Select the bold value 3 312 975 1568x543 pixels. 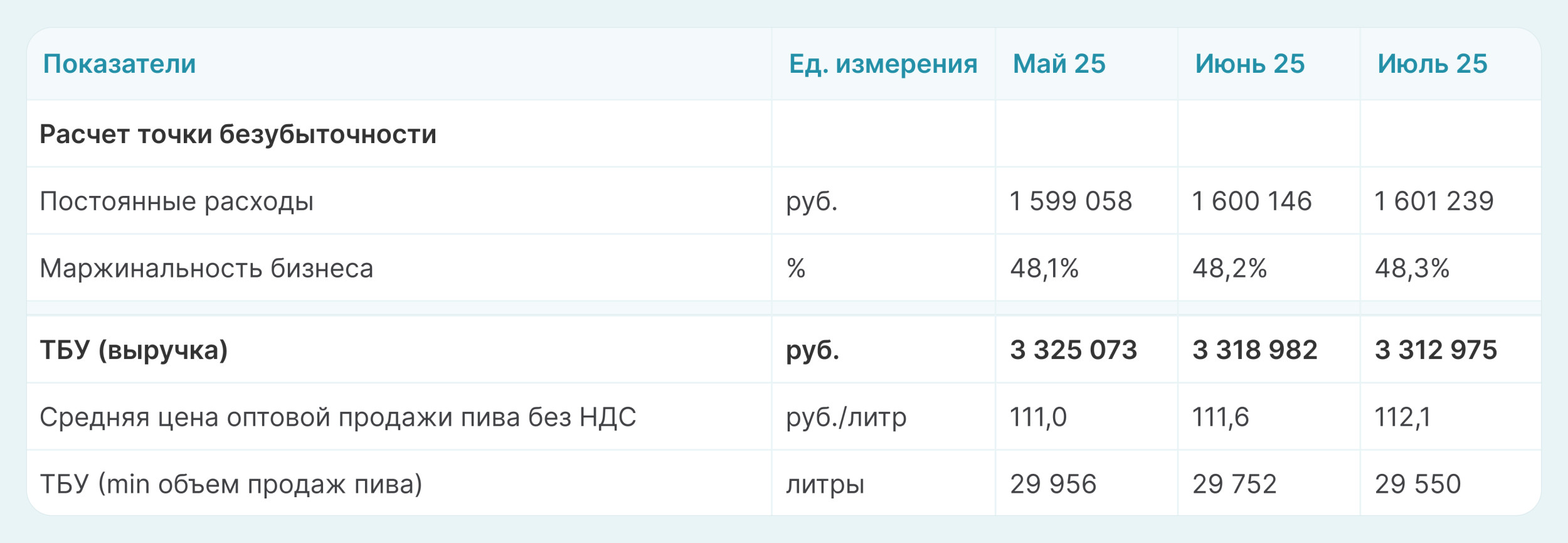click(x=1436, y=350)
